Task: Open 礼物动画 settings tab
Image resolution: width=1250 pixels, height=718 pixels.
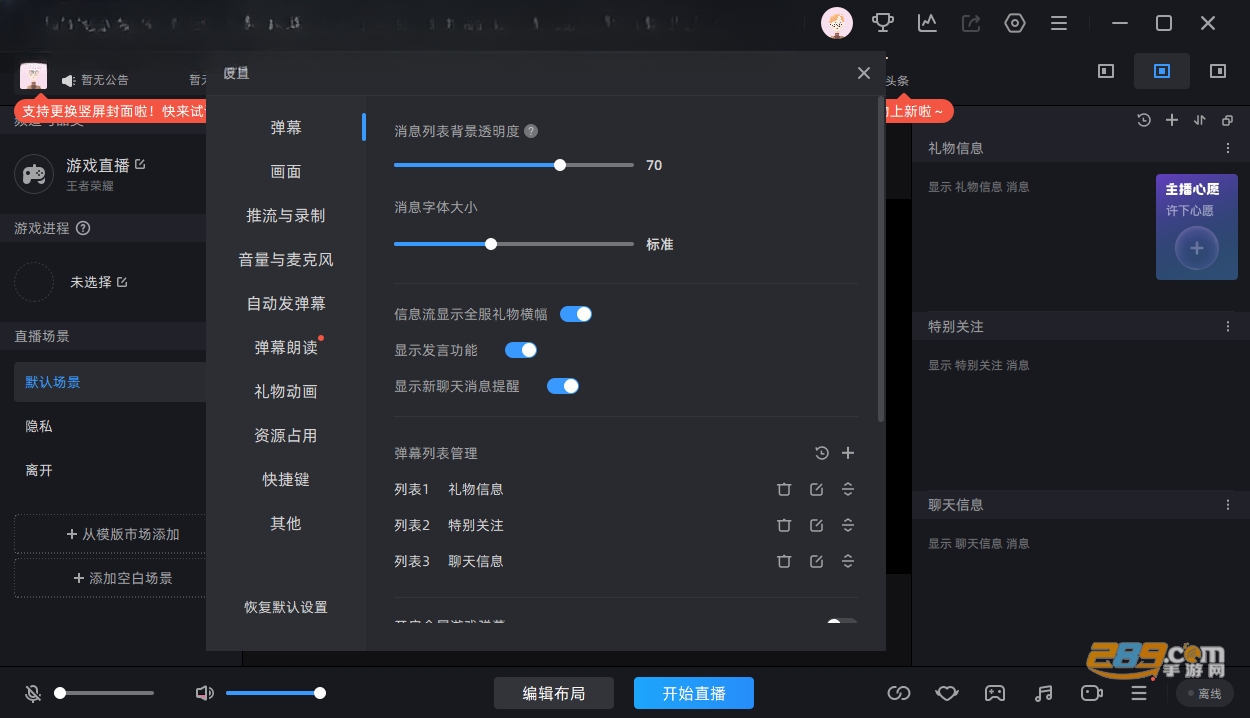Action: coord(286,392)
